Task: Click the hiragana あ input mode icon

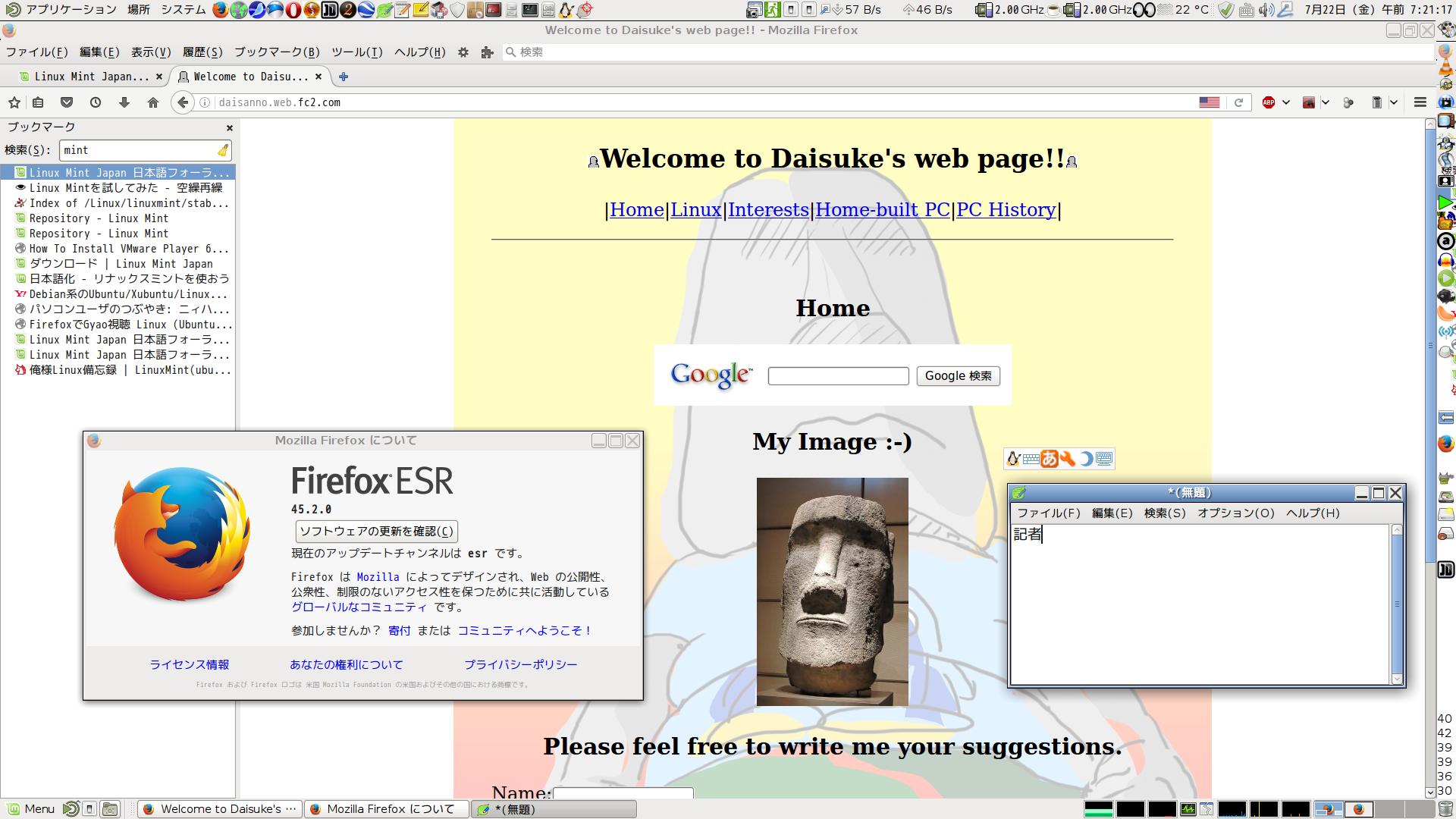Action: [1050, 459]
